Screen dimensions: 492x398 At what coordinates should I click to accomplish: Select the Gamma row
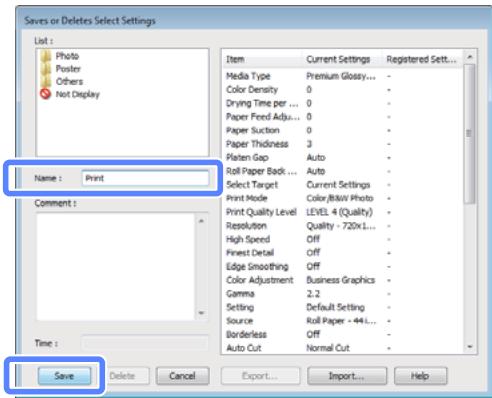tap(343, 294)
